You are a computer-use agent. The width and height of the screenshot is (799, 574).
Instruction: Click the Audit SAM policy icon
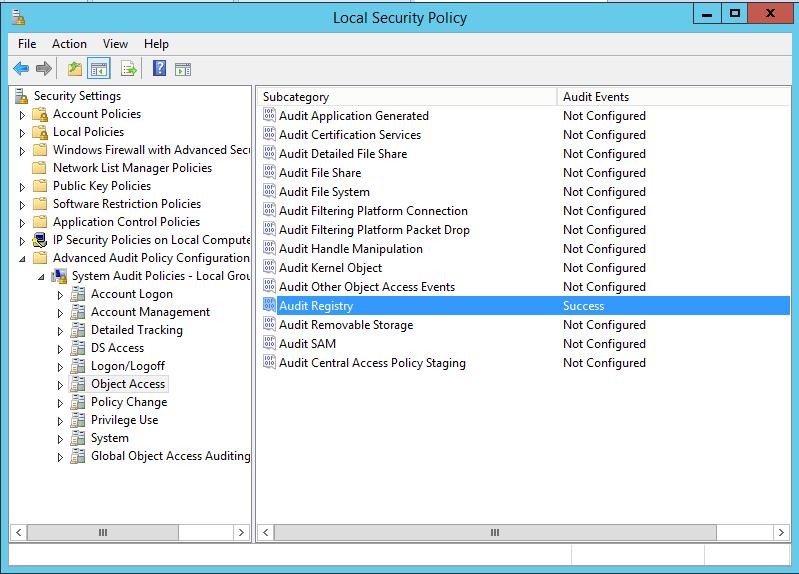pyautogui.click(x=269, y=344)
